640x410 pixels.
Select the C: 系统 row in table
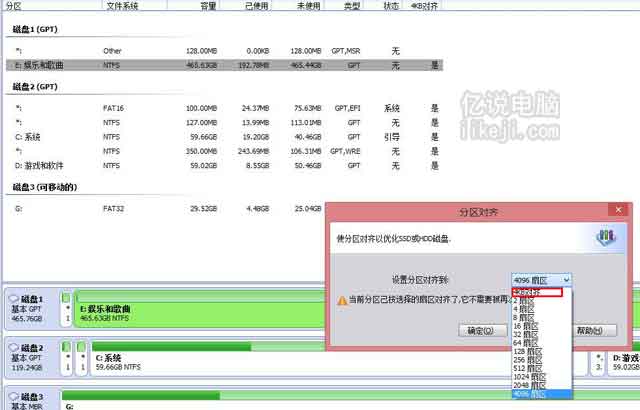pos(224,137)
